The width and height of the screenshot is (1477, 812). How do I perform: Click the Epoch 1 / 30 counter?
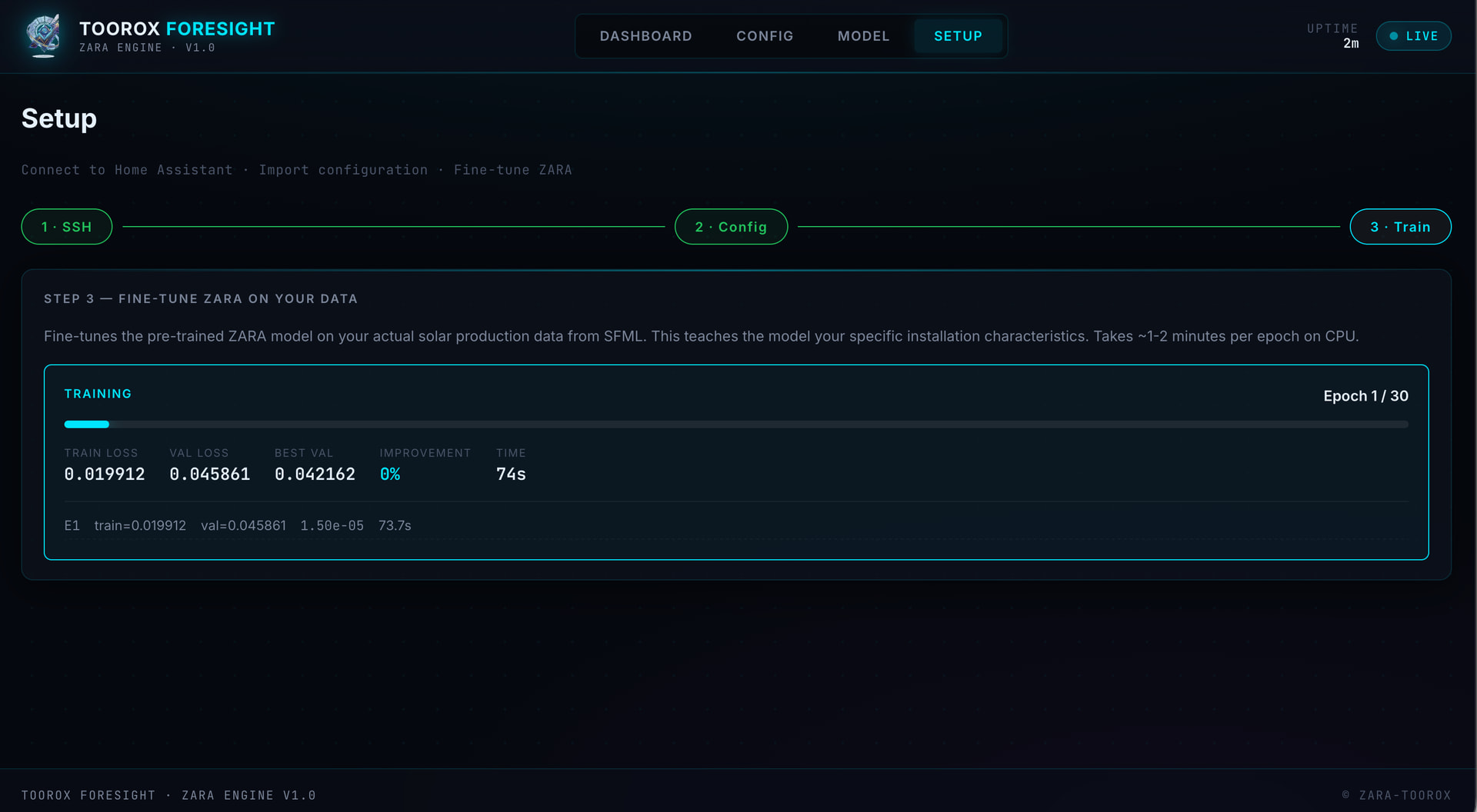click(x=1365, y=396)
